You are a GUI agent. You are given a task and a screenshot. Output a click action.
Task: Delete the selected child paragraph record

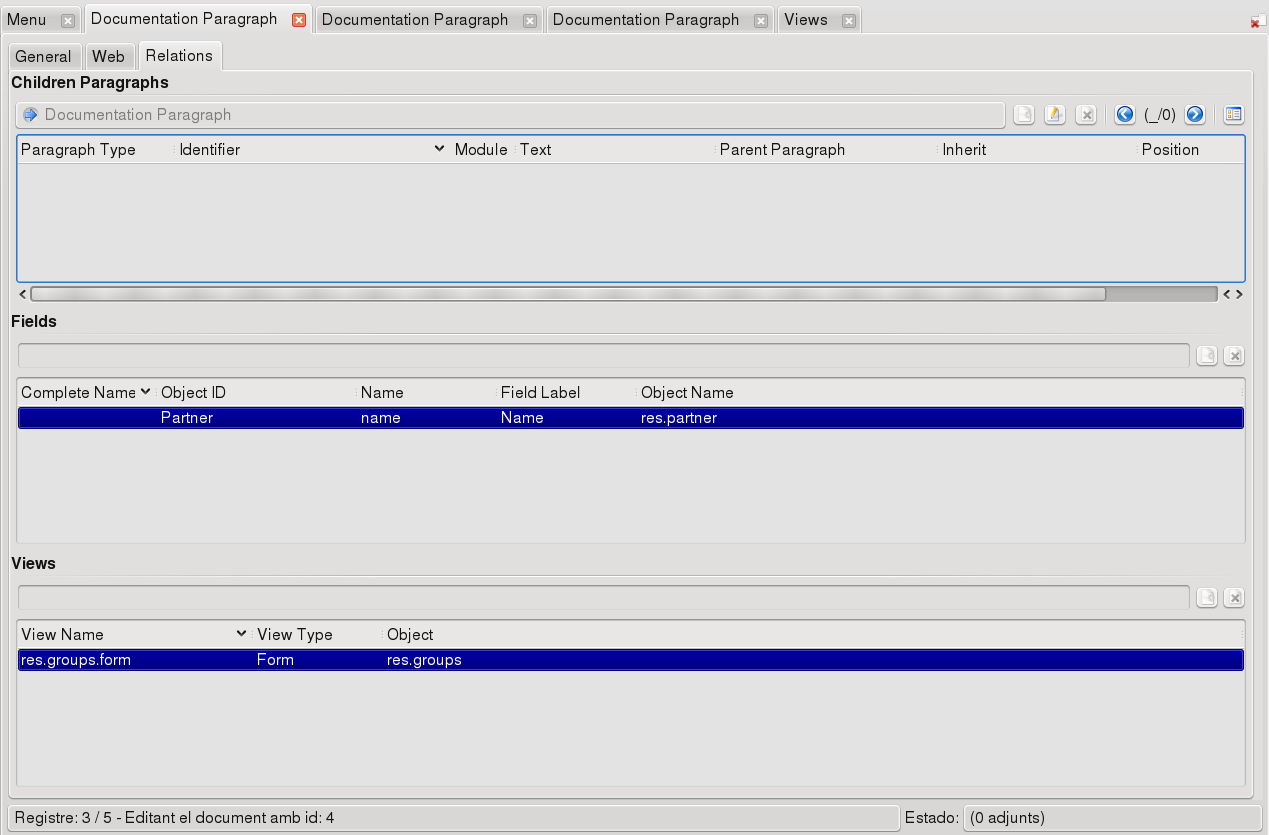coord(1086,115)
